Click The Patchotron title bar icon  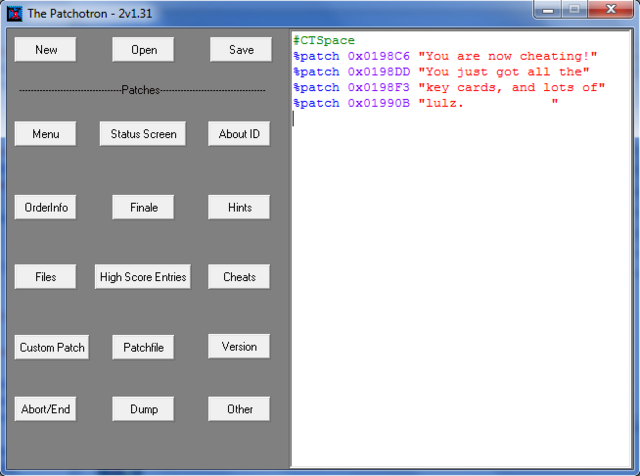[14, 13]
